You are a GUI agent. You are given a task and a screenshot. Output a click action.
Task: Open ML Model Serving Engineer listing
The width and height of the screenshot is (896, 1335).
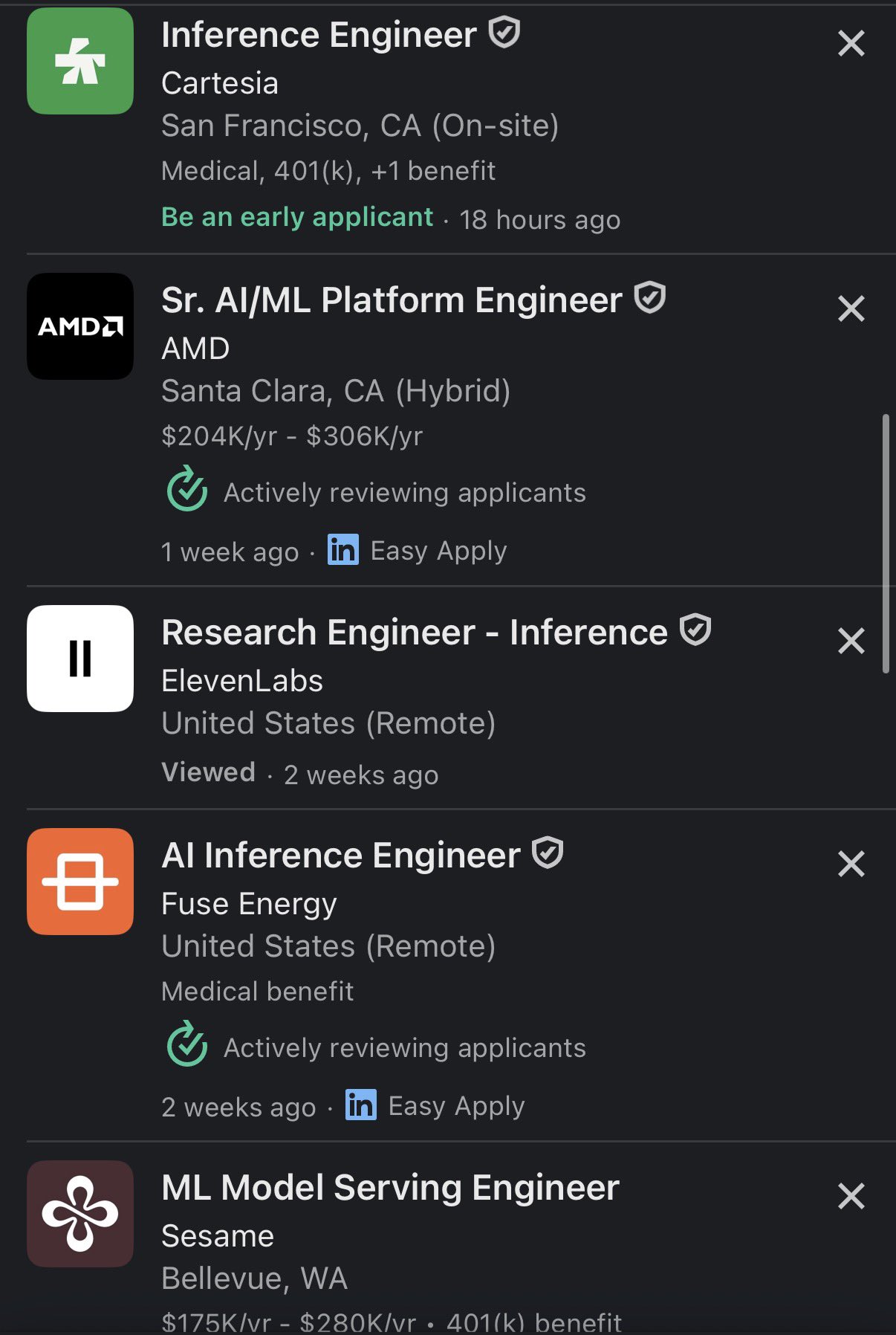click(391, 1188)
